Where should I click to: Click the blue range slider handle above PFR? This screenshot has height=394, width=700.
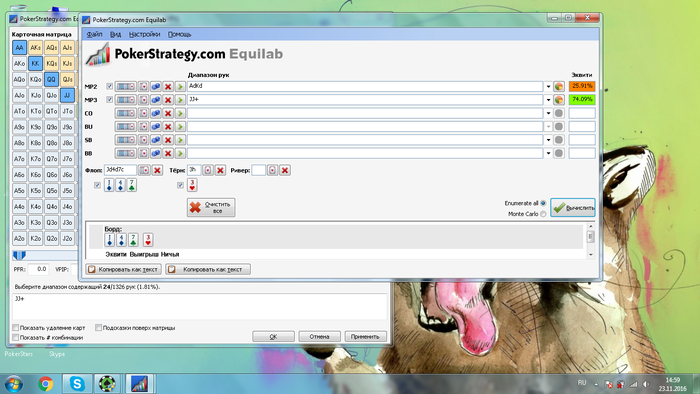[x=19, y=256]
